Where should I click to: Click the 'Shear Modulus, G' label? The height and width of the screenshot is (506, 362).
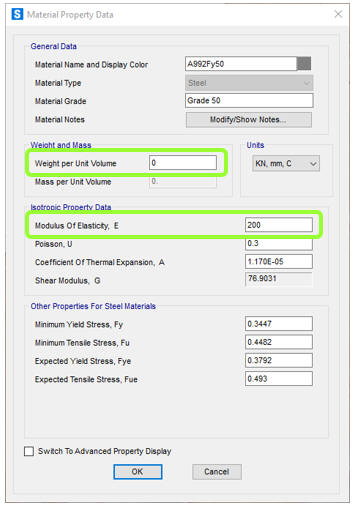(x=68, y=281)
